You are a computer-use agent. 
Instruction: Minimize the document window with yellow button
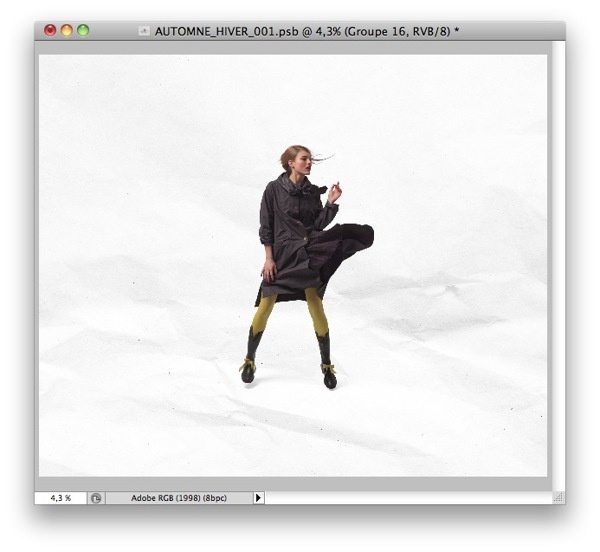point(67,30)
